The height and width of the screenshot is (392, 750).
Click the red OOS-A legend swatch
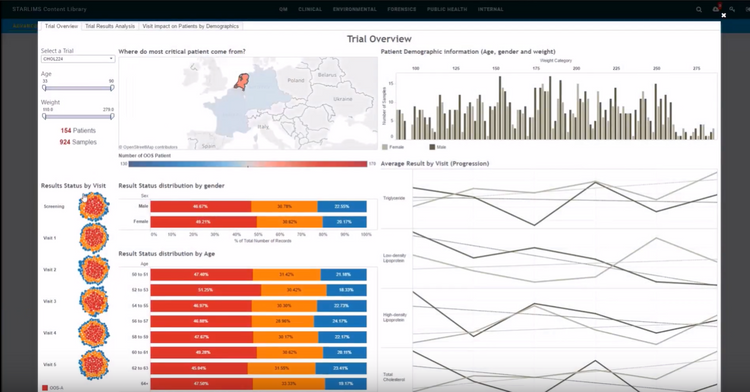45,388
